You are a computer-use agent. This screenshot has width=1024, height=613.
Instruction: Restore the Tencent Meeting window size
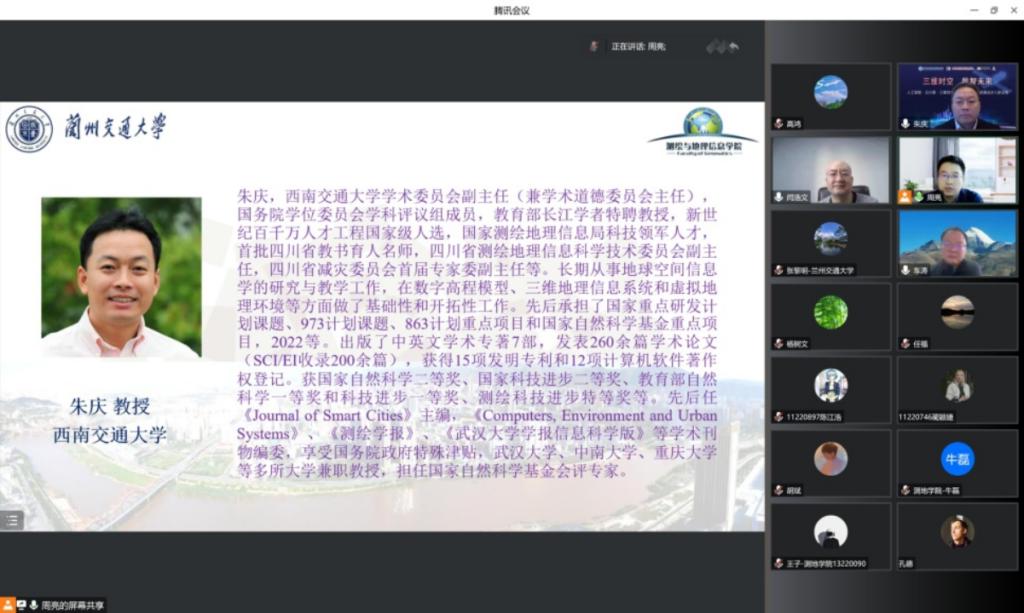(x=993, y=10)
